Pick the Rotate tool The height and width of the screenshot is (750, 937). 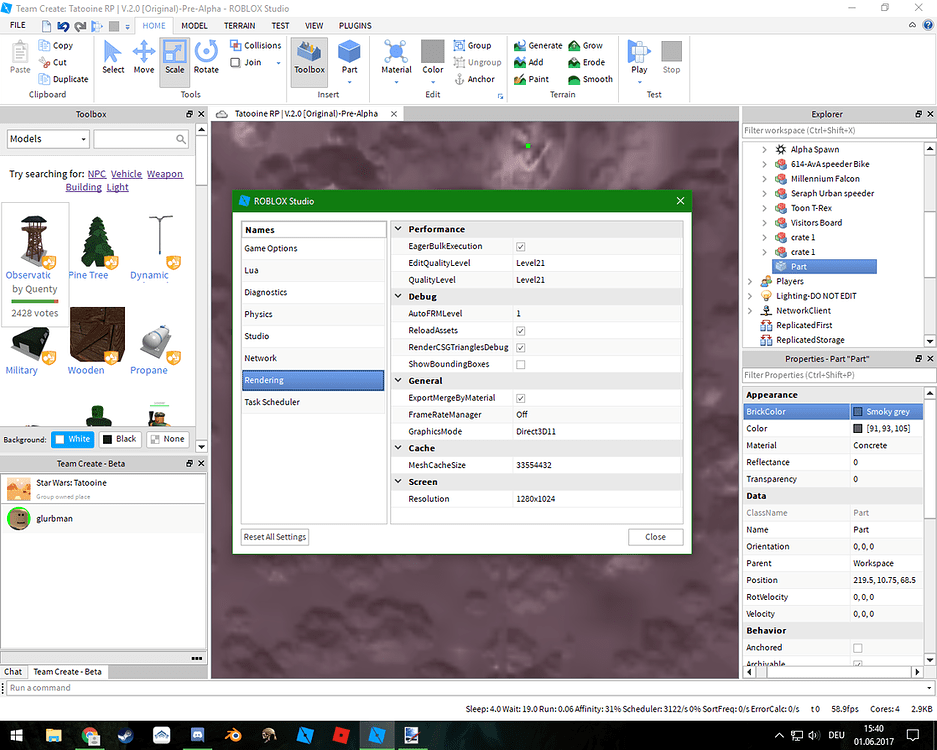tap(206, 57)
